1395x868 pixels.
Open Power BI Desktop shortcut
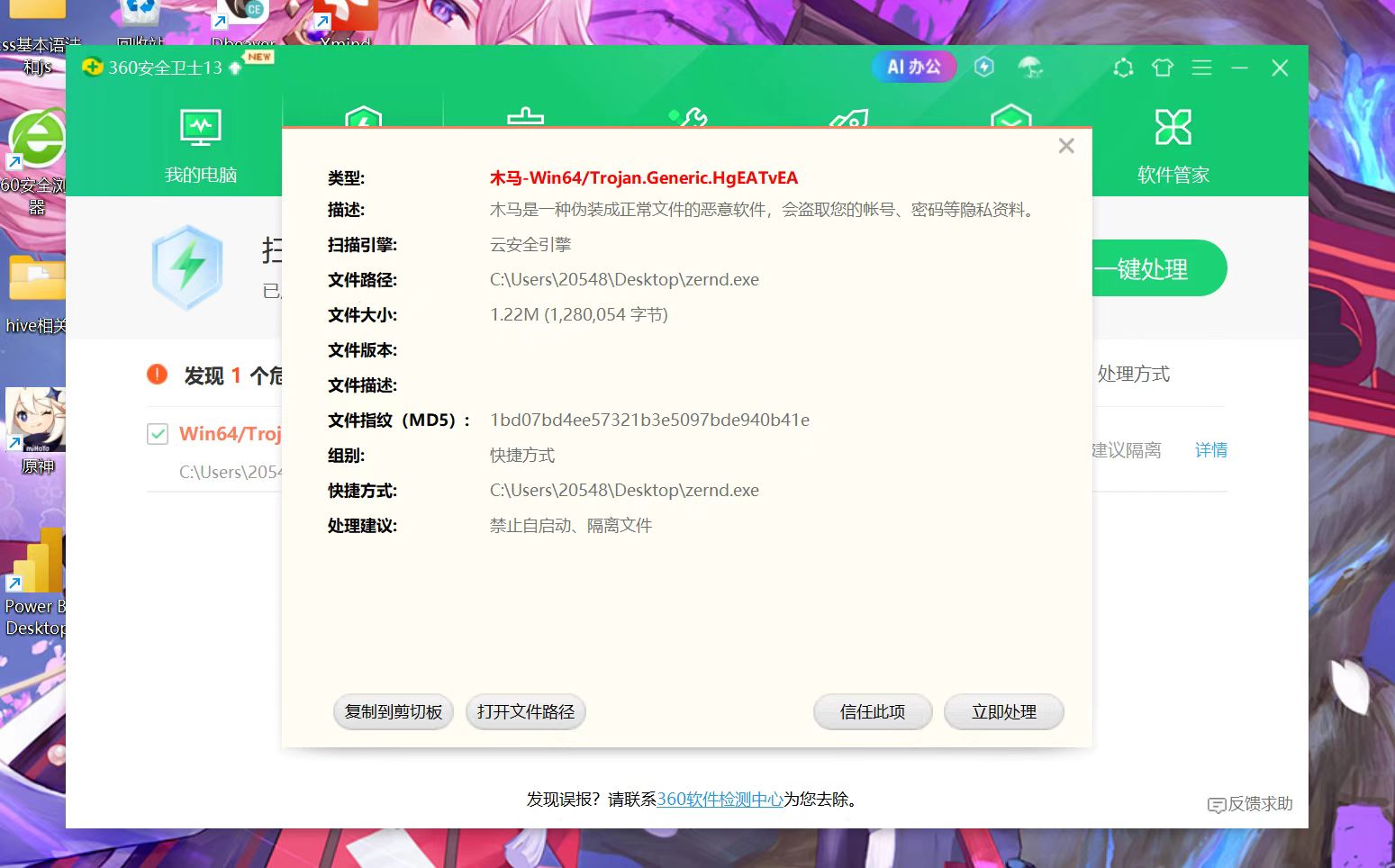[x=34, y=583]
